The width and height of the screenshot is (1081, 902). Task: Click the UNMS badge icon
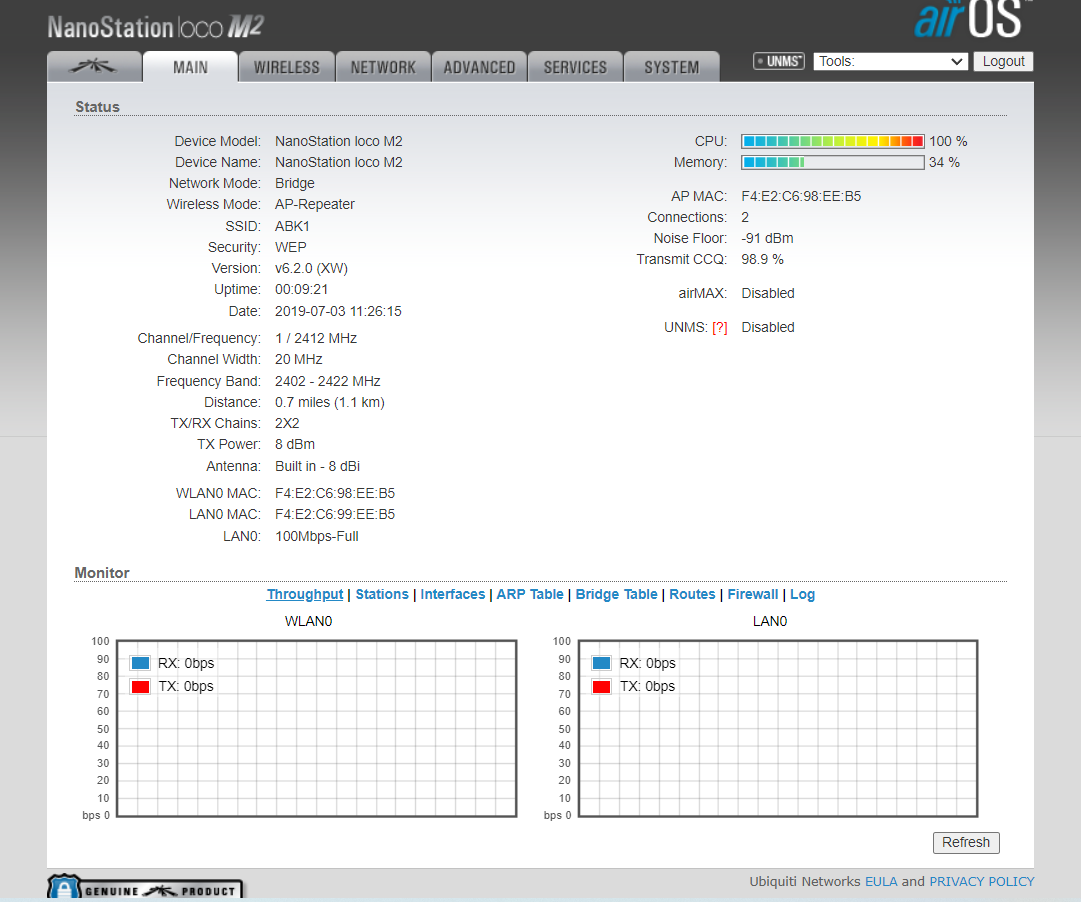click(779, 61)
